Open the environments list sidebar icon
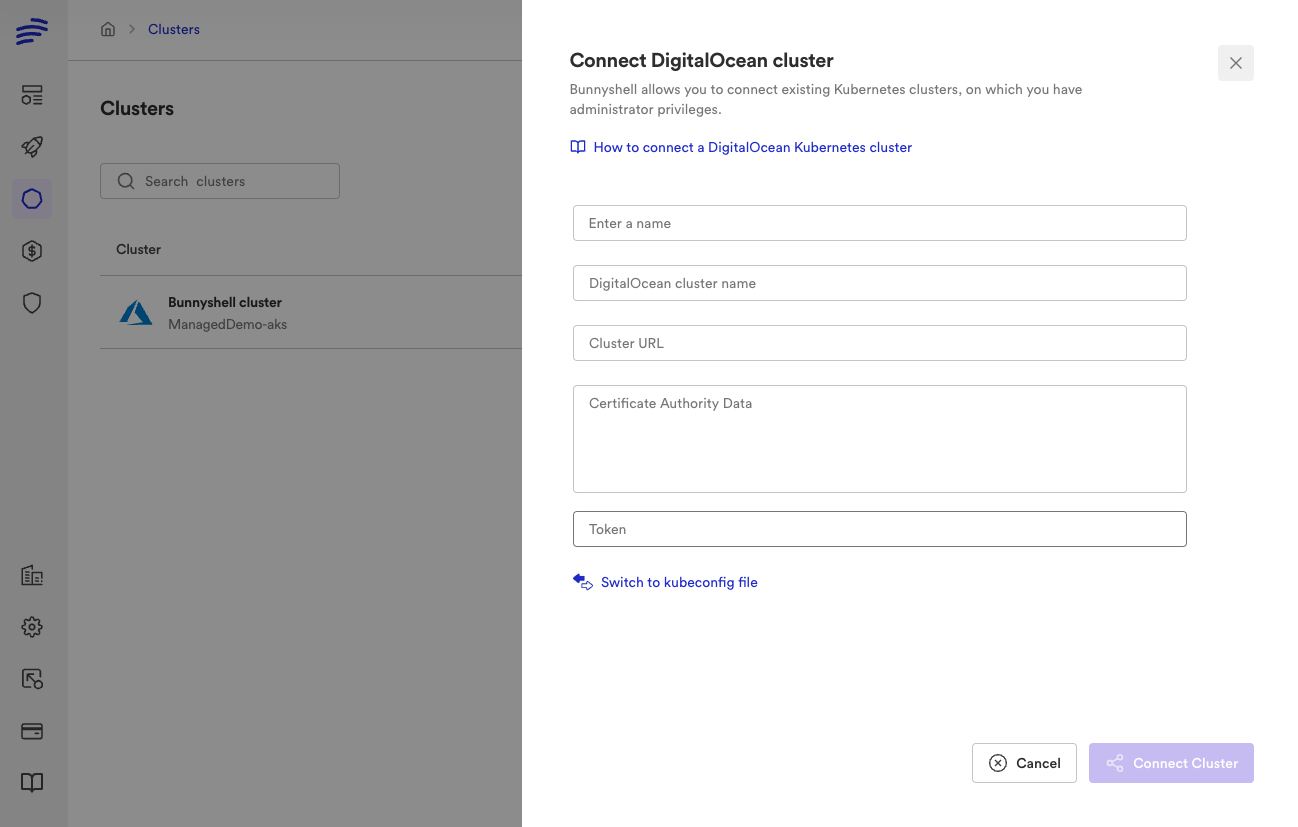The image size is (1298, 827). [32, 95]
